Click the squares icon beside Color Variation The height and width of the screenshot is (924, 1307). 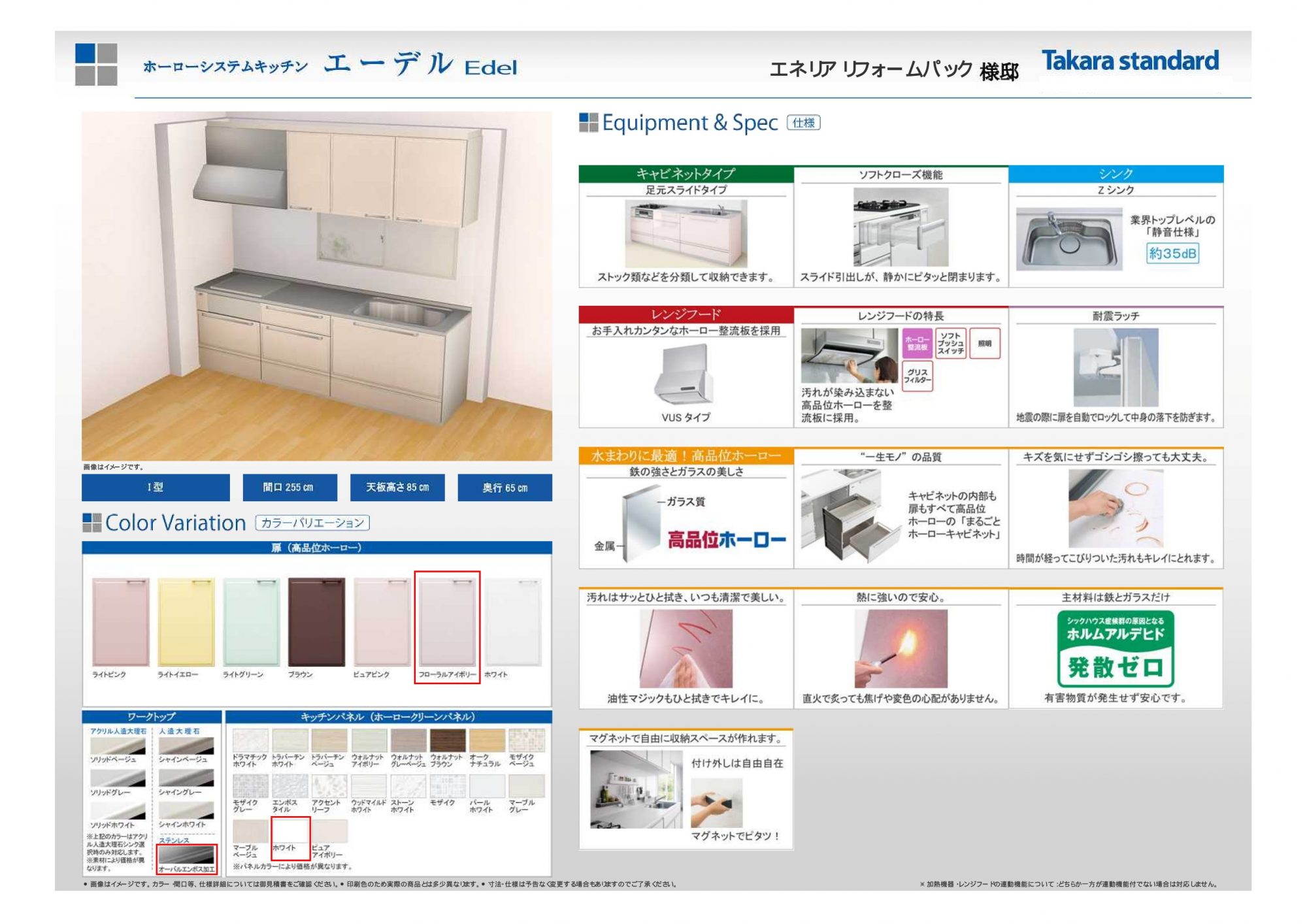click(x=91, y=523)
